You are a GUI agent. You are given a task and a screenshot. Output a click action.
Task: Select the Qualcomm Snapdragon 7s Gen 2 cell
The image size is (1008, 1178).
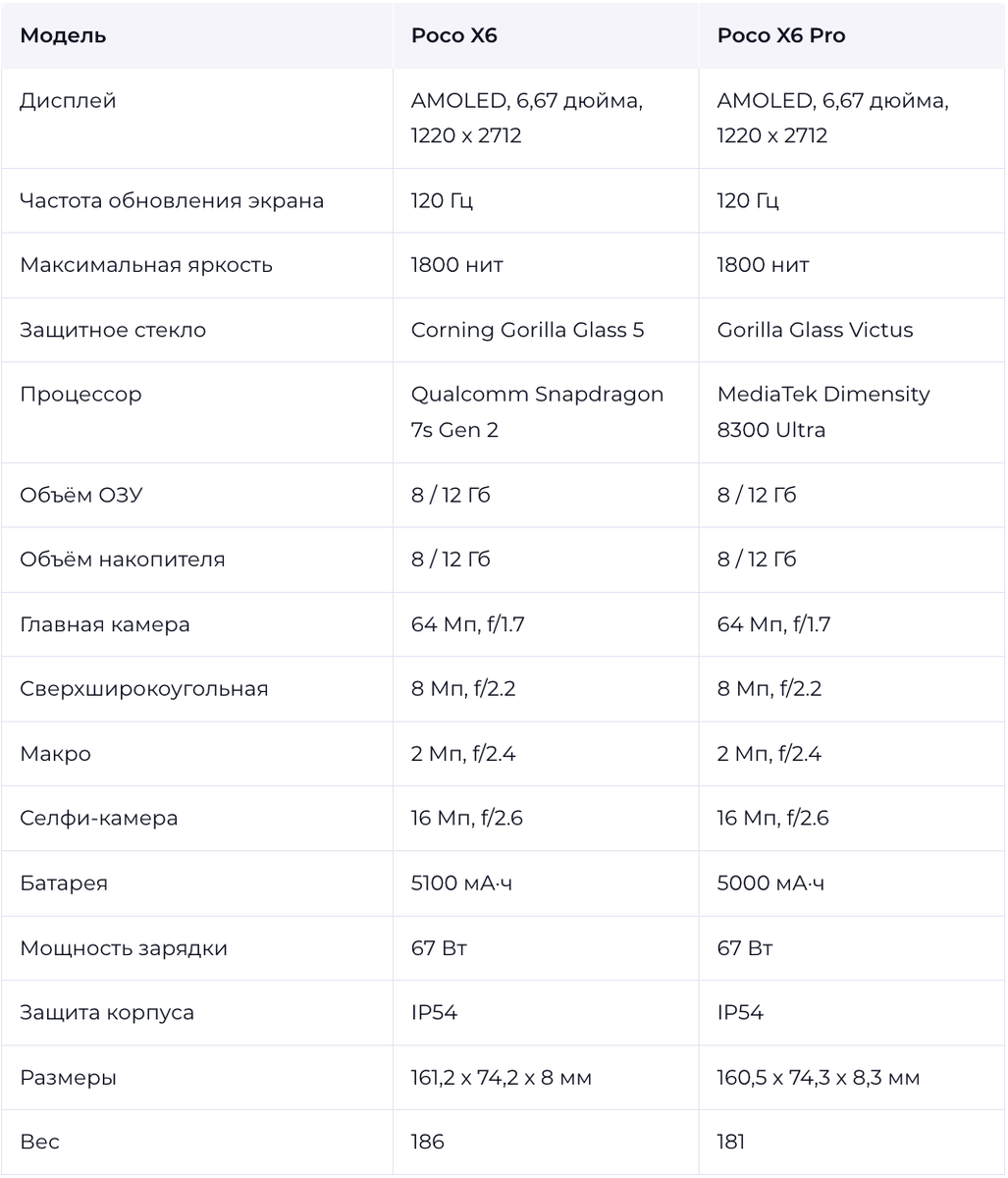click(x=538, y=412)
